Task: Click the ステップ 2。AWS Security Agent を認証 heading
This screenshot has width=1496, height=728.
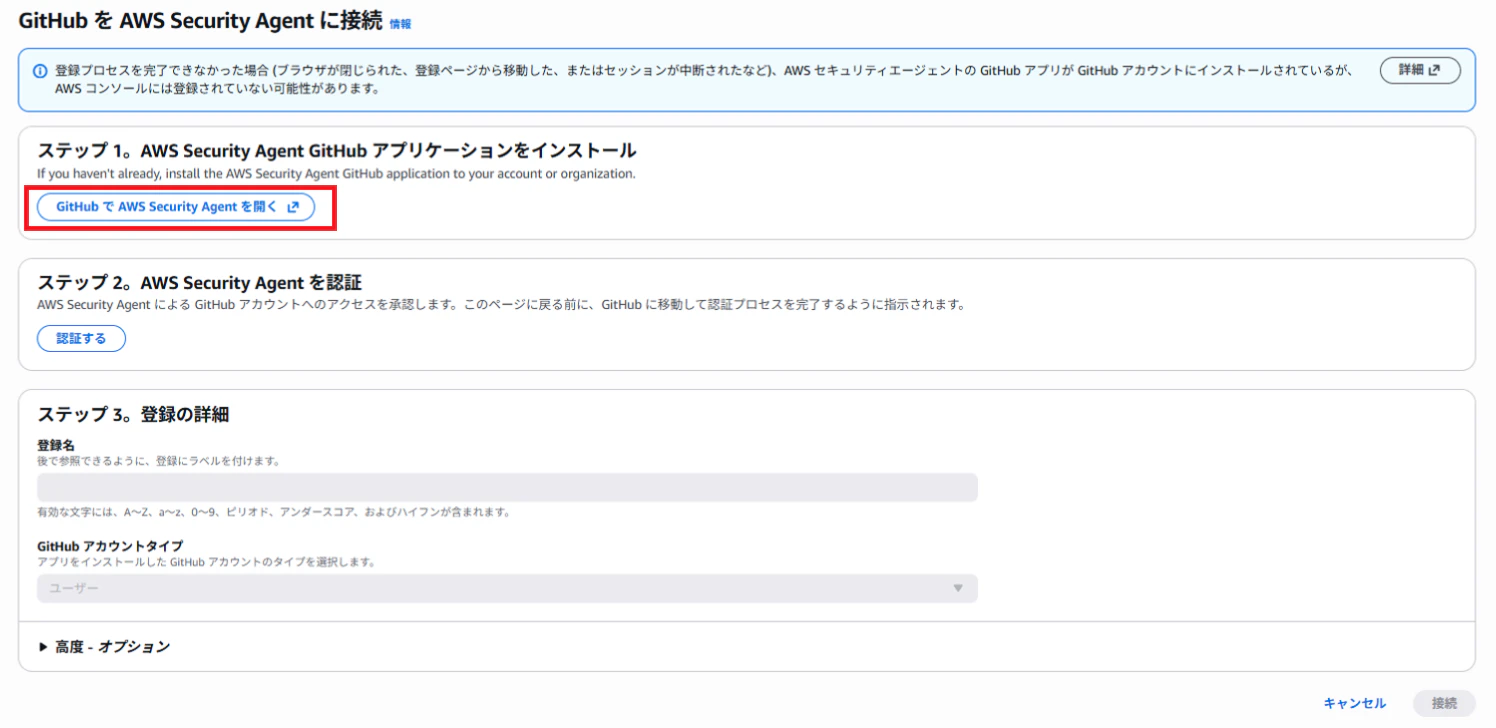Action: [x=199, y=283]
